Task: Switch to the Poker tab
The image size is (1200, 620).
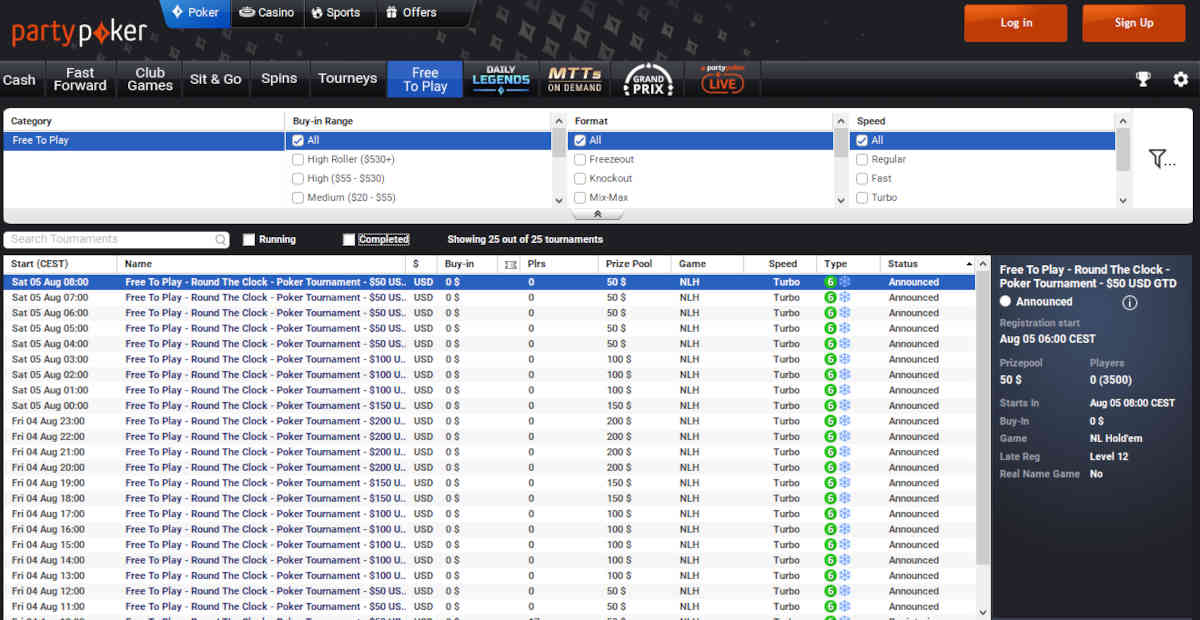Action: coord(195,13)
